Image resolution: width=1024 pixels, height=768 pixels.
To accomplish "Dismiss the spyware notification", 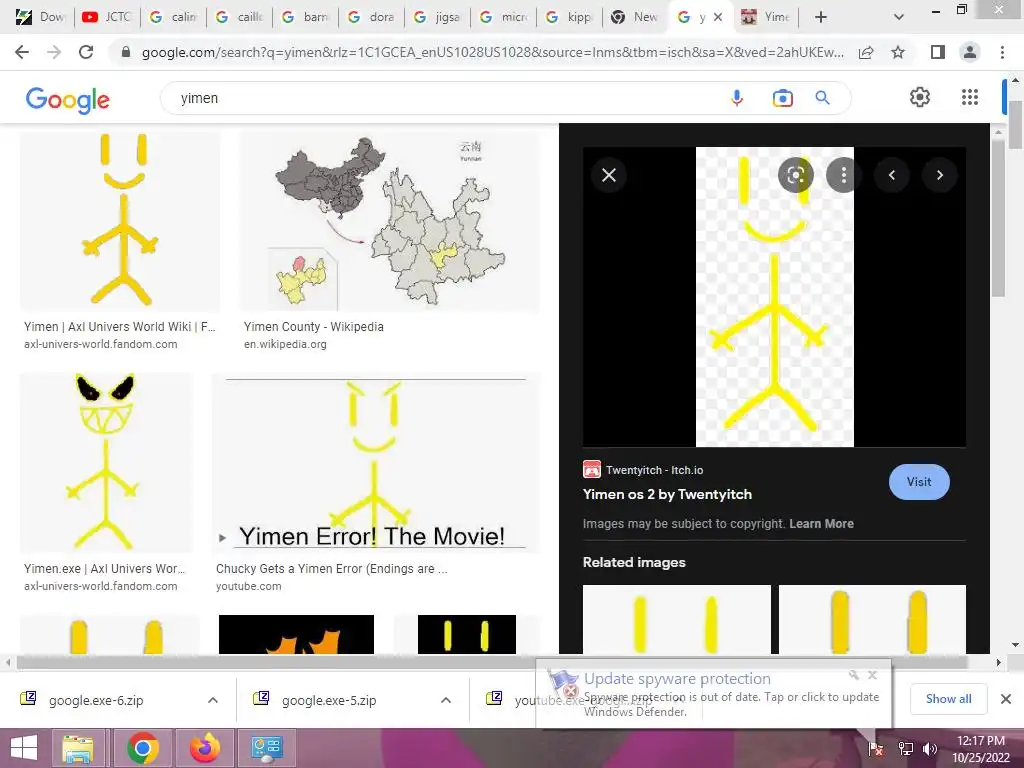I will 872,675.
